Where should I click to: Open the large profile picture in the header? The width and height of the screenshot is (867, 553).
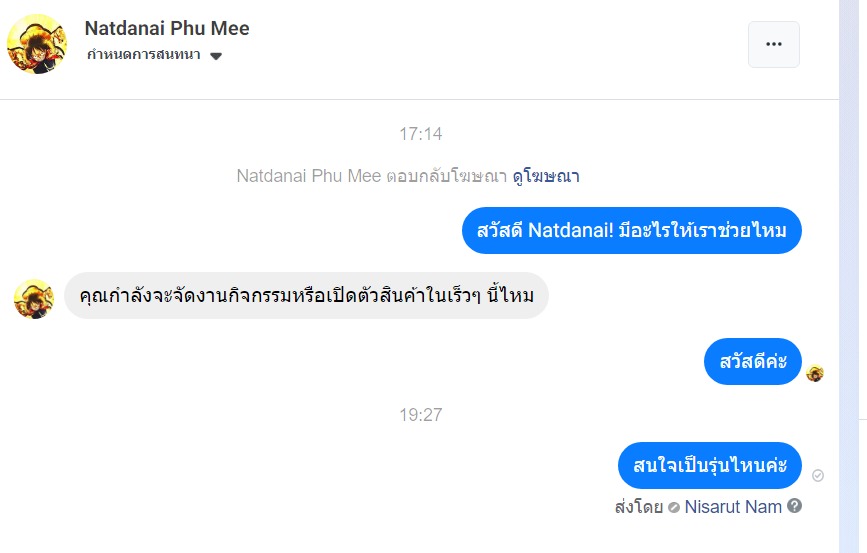(x=37, y=44)
